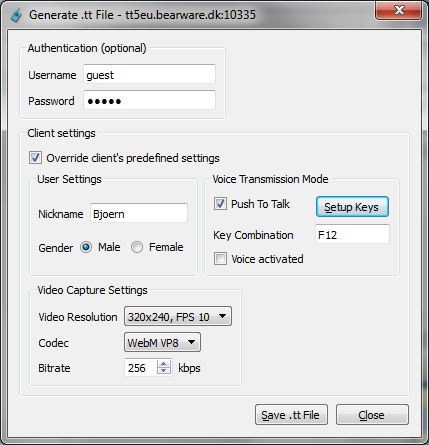Click the TeamTalk app icon in title bar

(x=16, y=15)
